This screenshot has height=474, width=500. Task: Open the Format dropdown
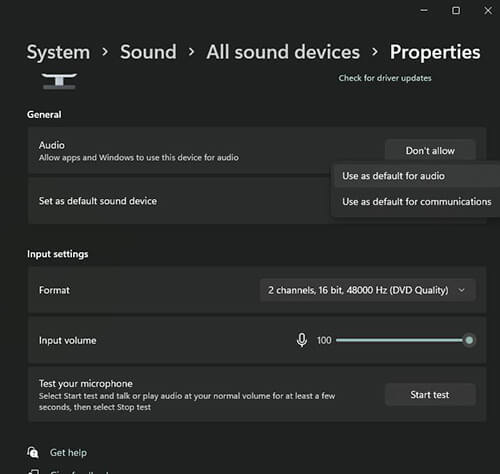pyautogui.click(x=367, y=290)
